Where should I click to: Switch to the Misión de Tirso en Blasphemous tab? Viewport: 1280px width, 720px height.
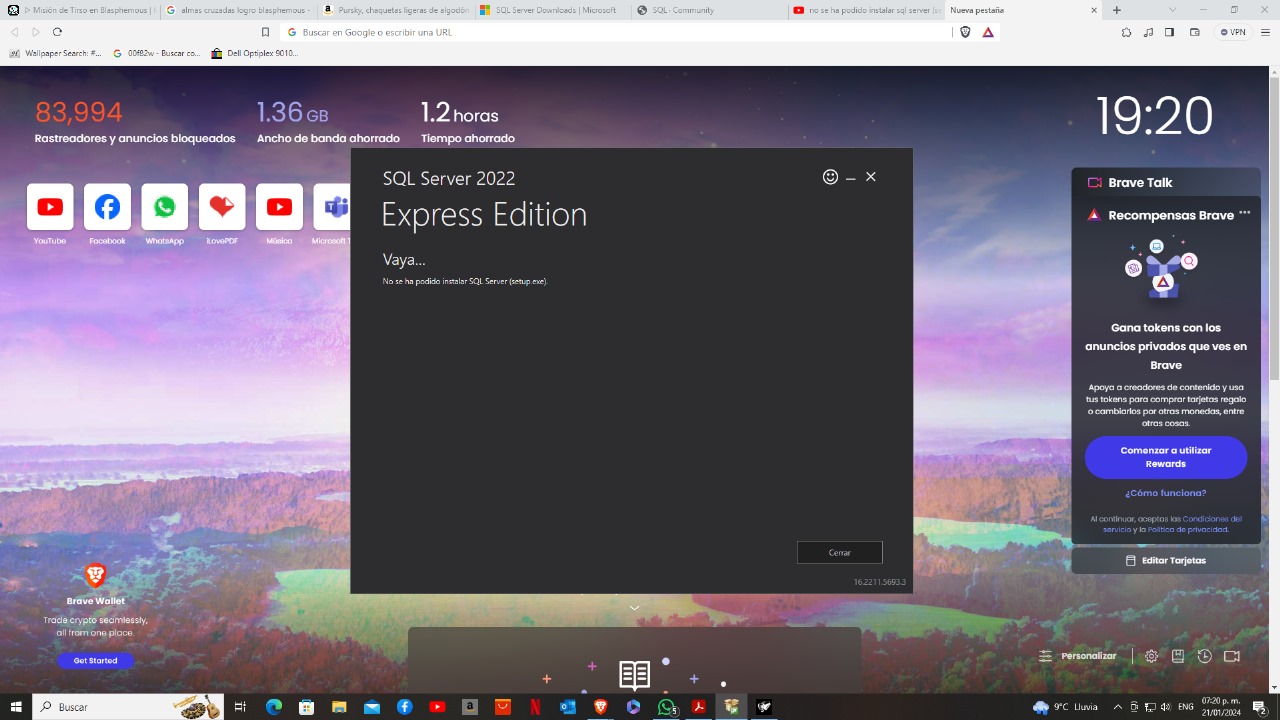(81, 10)
